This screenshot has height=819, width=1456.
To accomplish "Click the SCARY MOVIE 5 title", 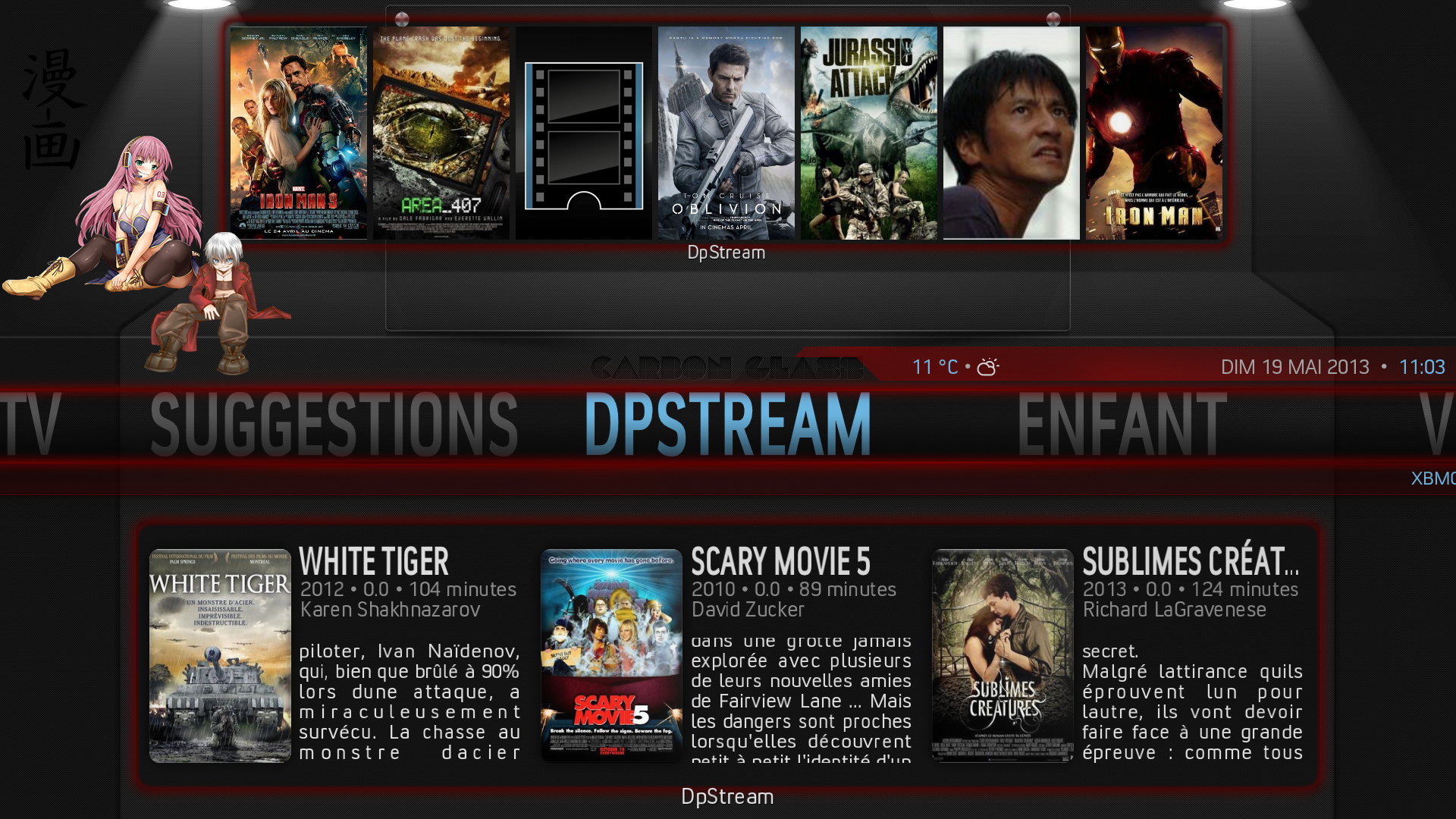I will click(x=780, y=562).
